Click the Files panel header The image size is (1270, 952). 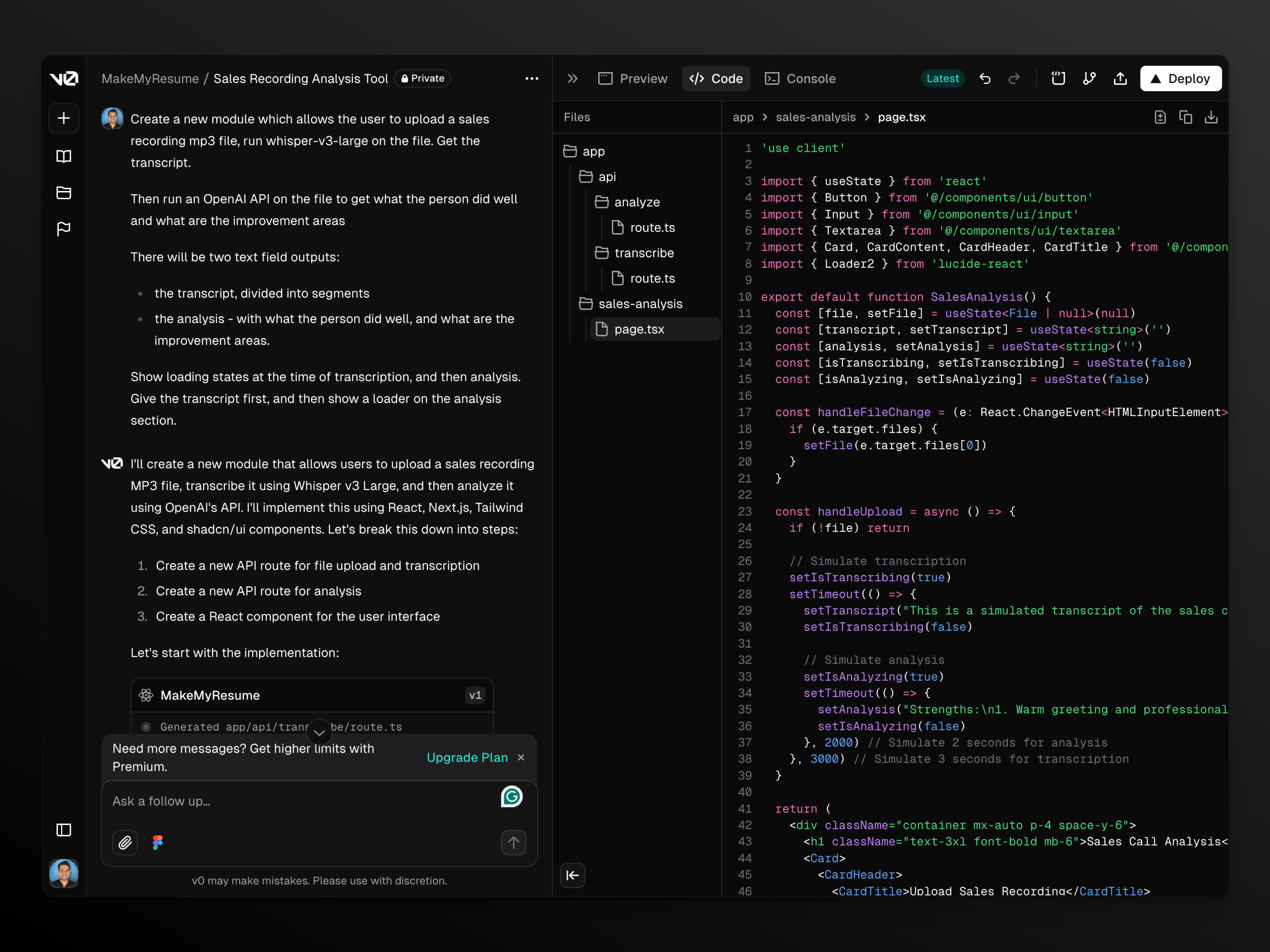point(577,117)
